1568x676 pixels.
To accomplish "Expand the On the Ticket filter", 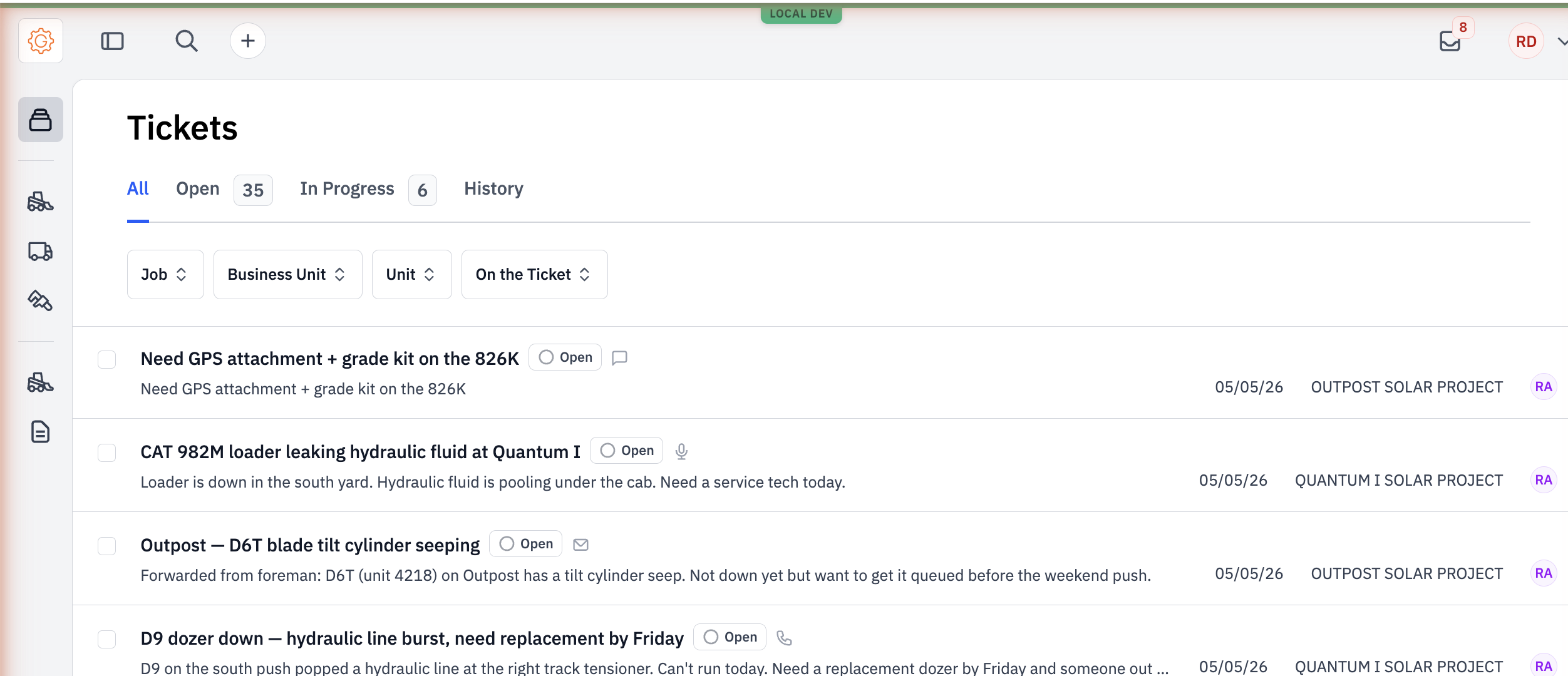I will point(535,274).
